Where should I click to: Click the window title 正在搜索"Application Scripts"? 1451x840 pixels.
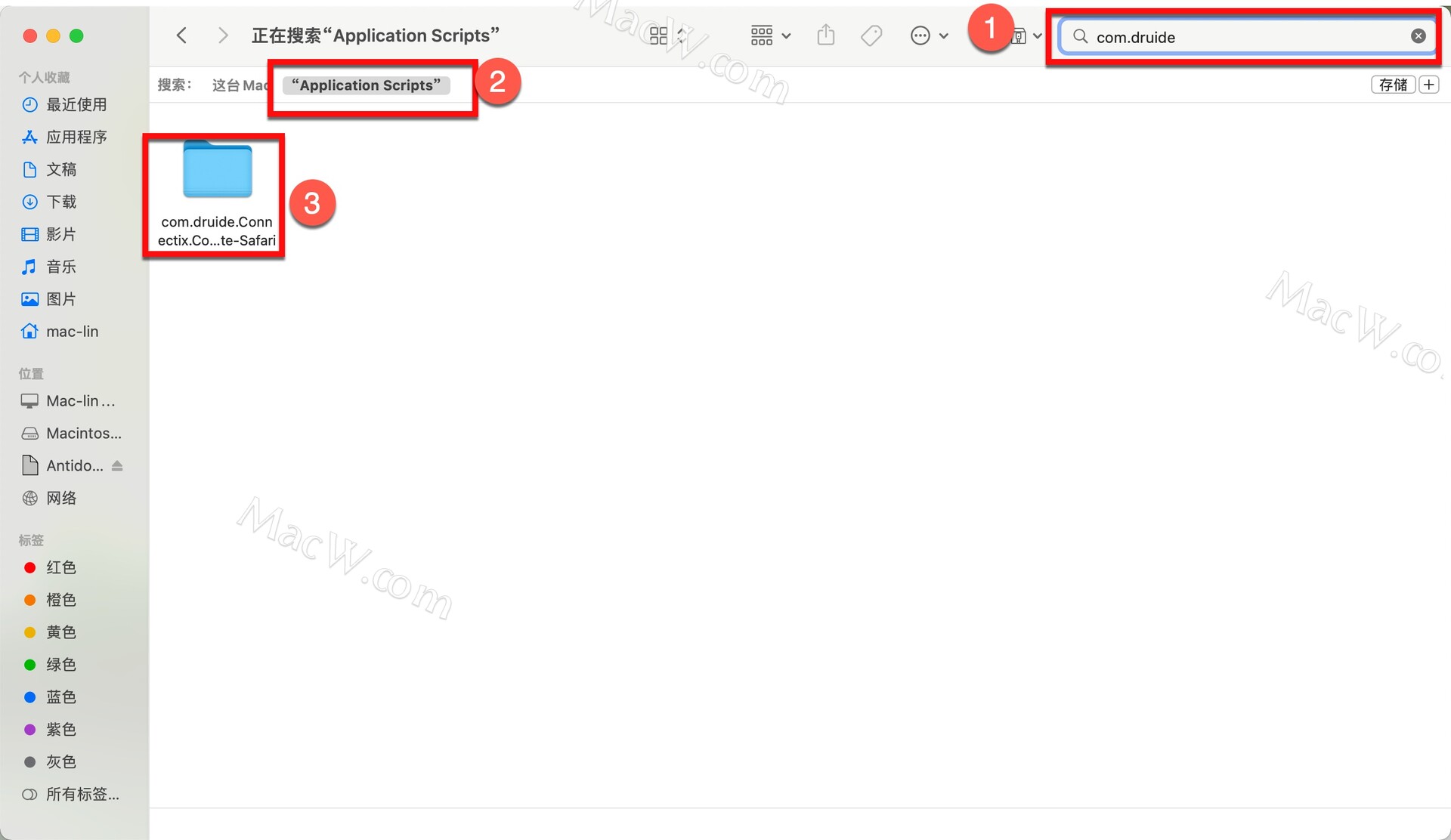(x=376, y=36)
